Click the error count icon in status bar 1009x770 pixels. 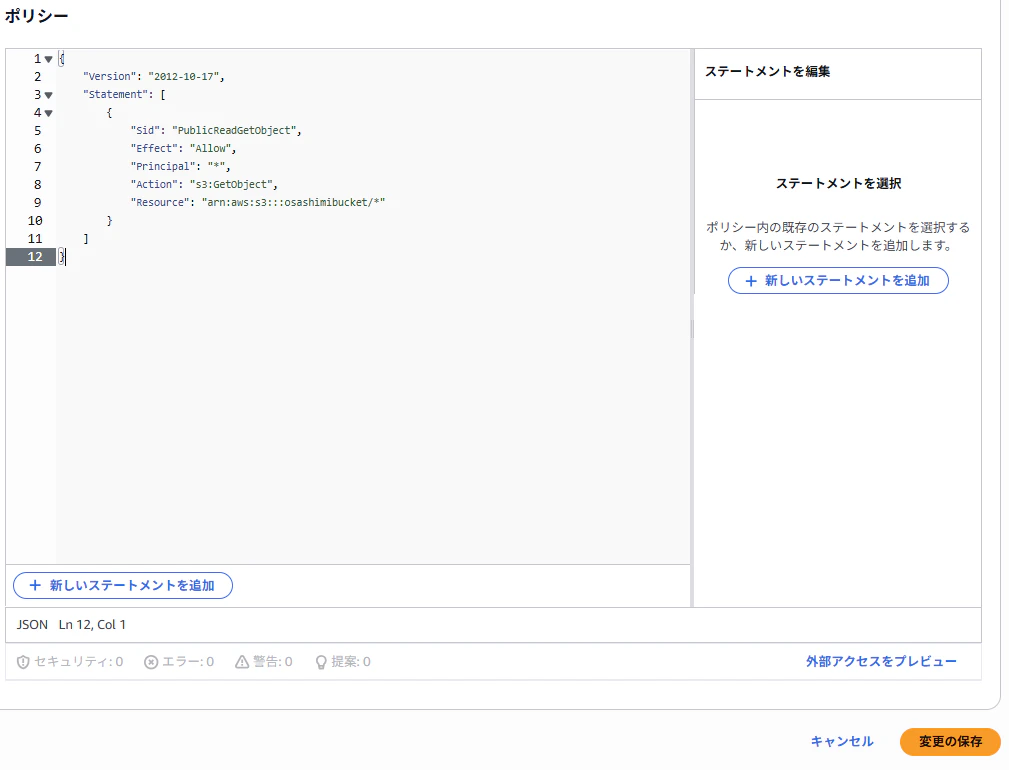(151, 661)
